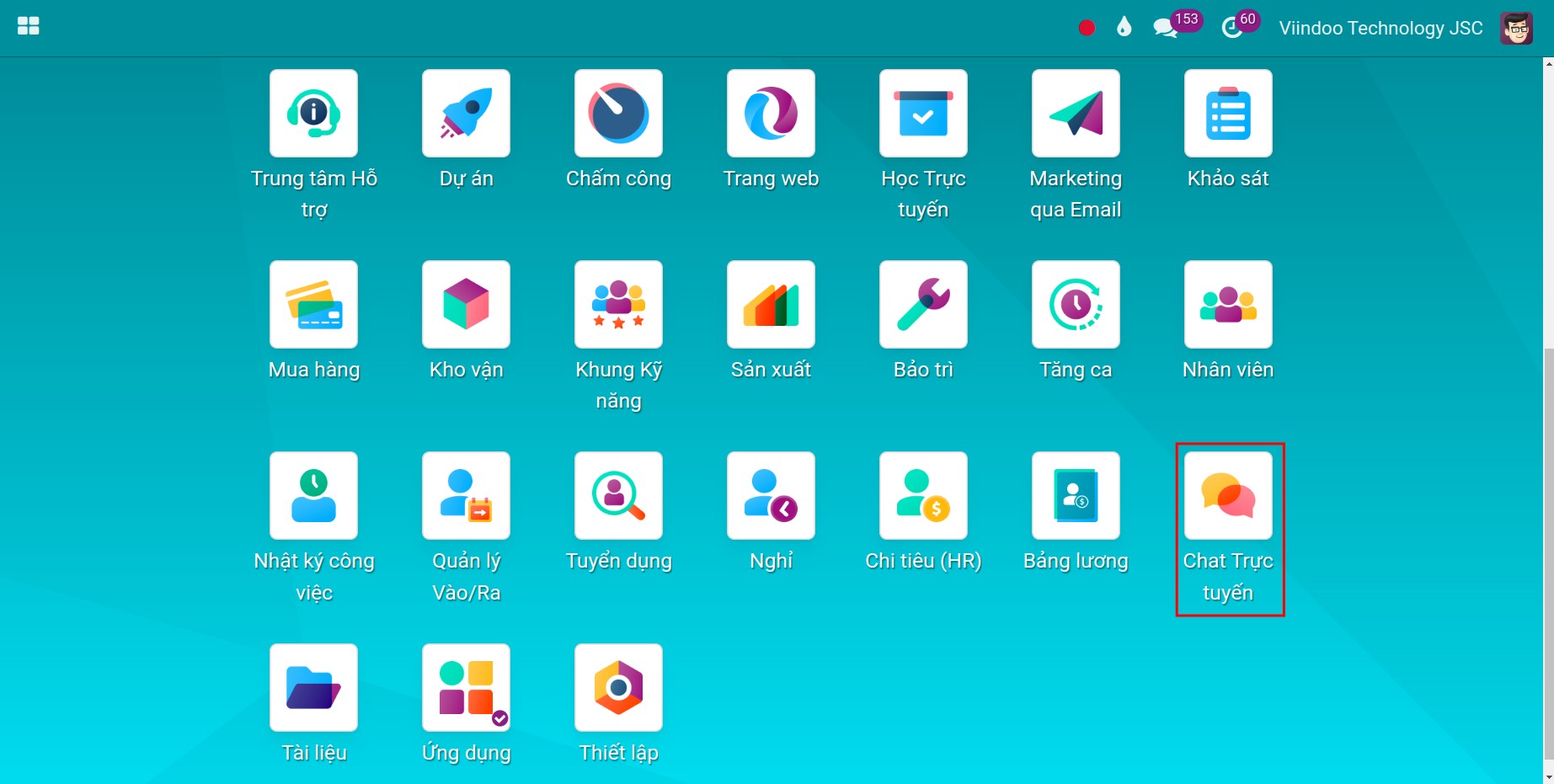
Task: Launch the Khung Kỹ năng app
Action: (x=618, y=305)
